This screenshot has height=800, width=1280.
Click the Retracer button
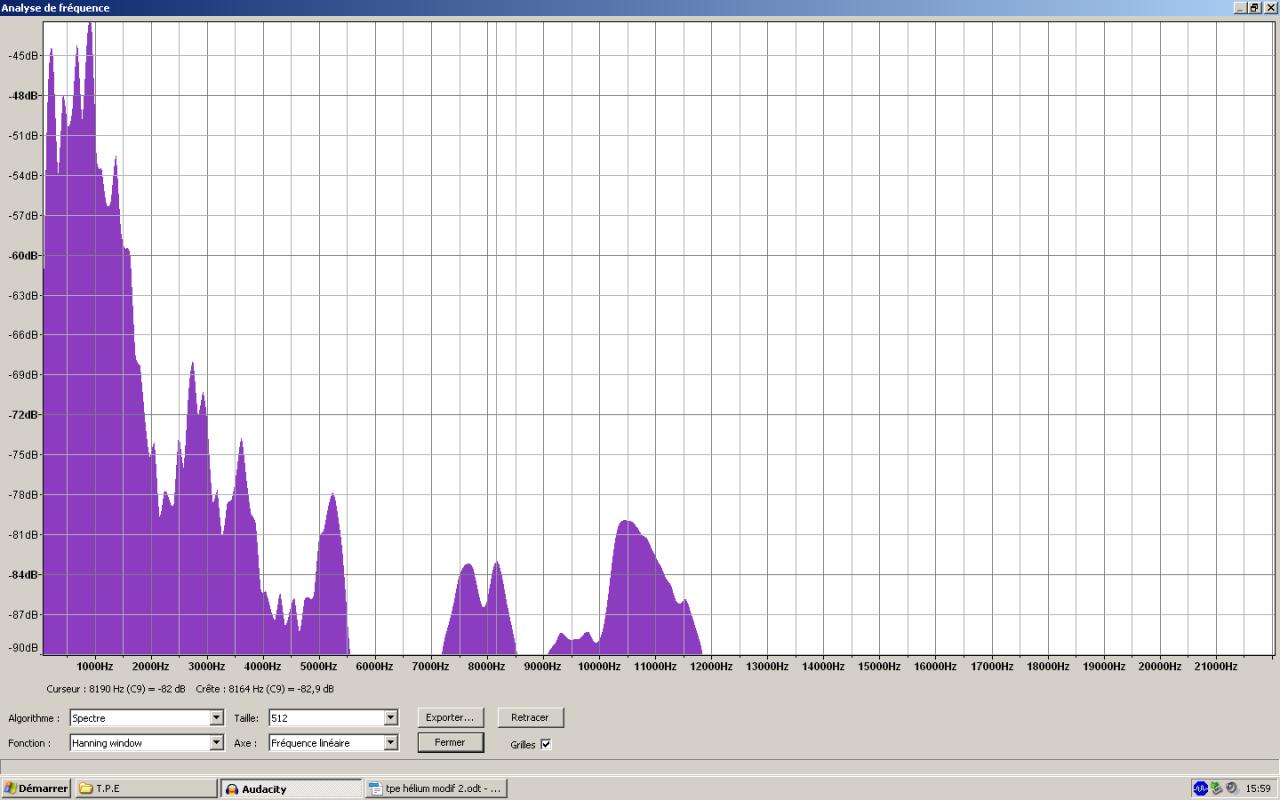tap(530, 717)
